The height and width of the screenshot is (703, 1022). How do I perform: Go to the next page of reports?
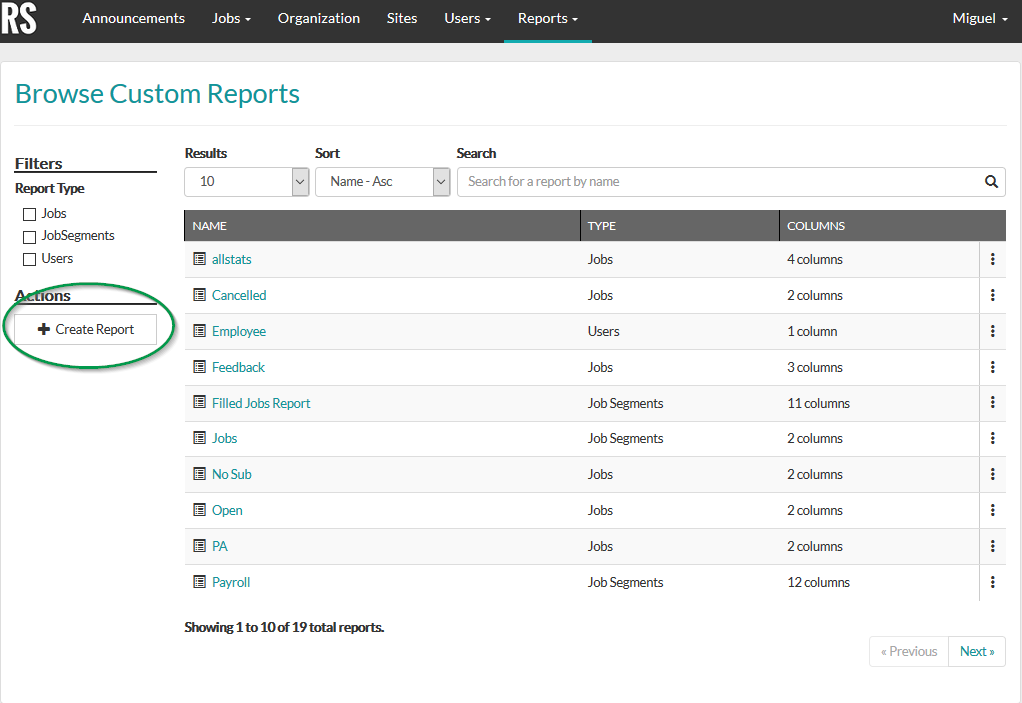click(x=976, y=650)
